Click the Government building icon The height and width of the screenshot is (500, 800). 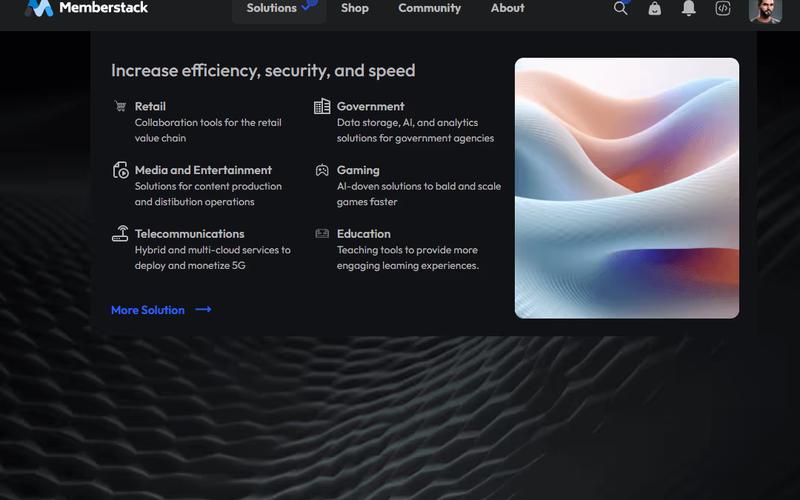pos(322,106)
